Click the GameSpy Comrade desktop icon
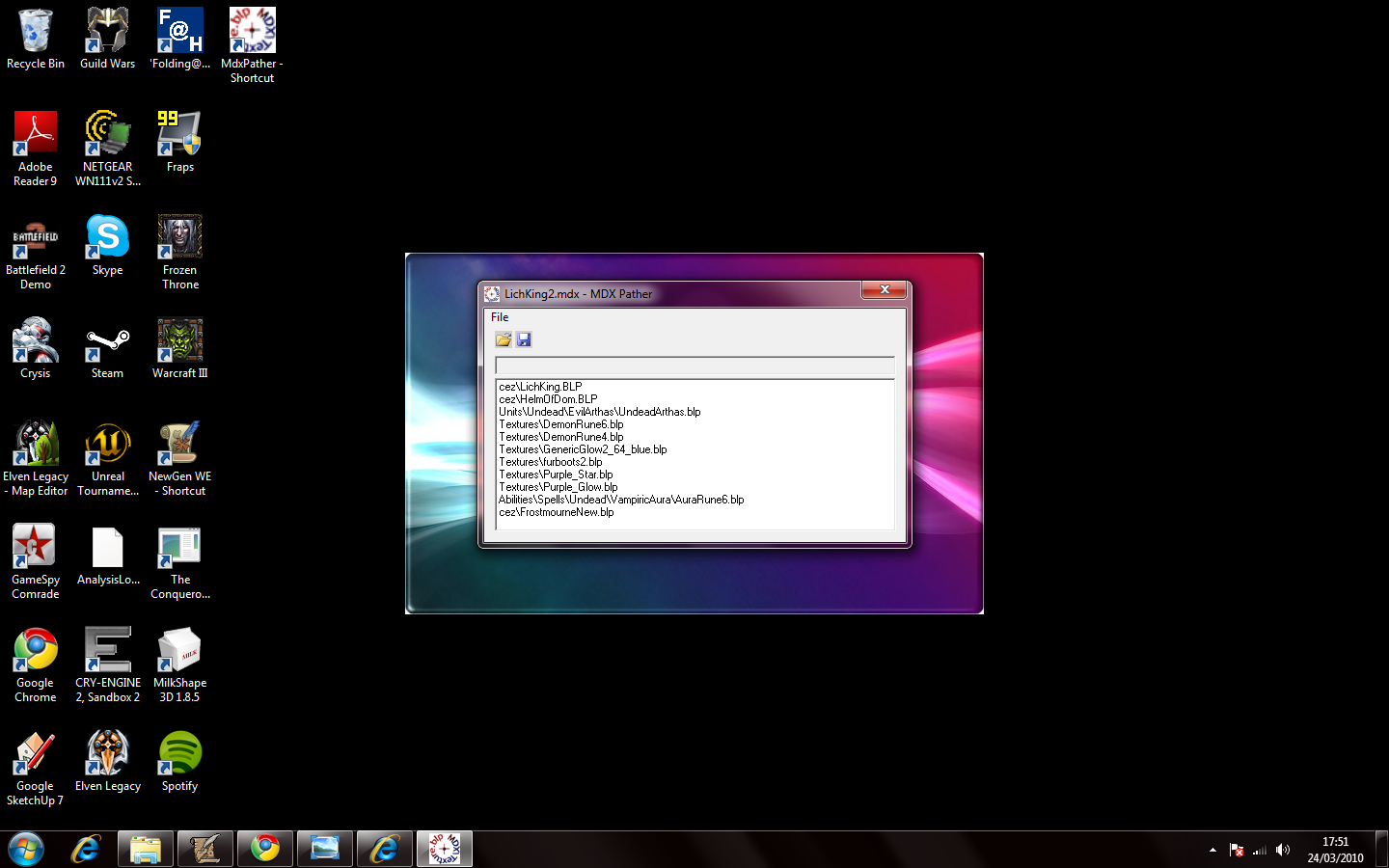The height and width of the screenshot is (868, 1389). tap(36, 561)
